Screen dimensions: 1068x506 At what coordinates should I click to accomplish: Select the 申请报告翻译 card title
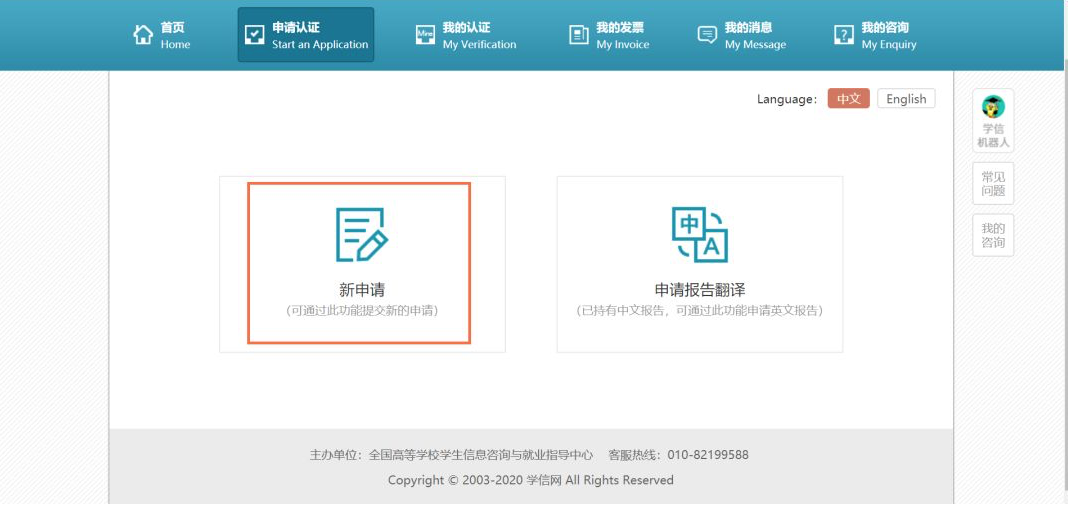coord(700,289)
